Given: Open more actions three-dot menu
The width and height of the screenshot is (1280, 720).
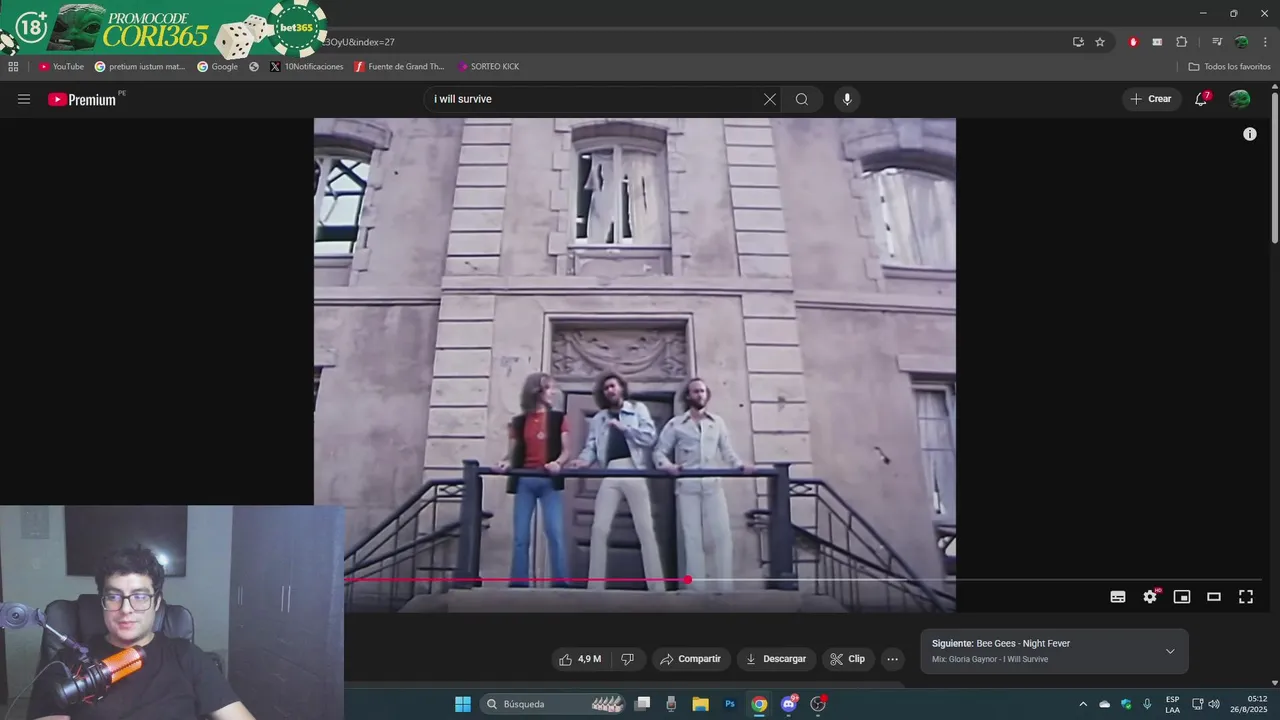Looking at the screenshot, I should click(893, 659).
